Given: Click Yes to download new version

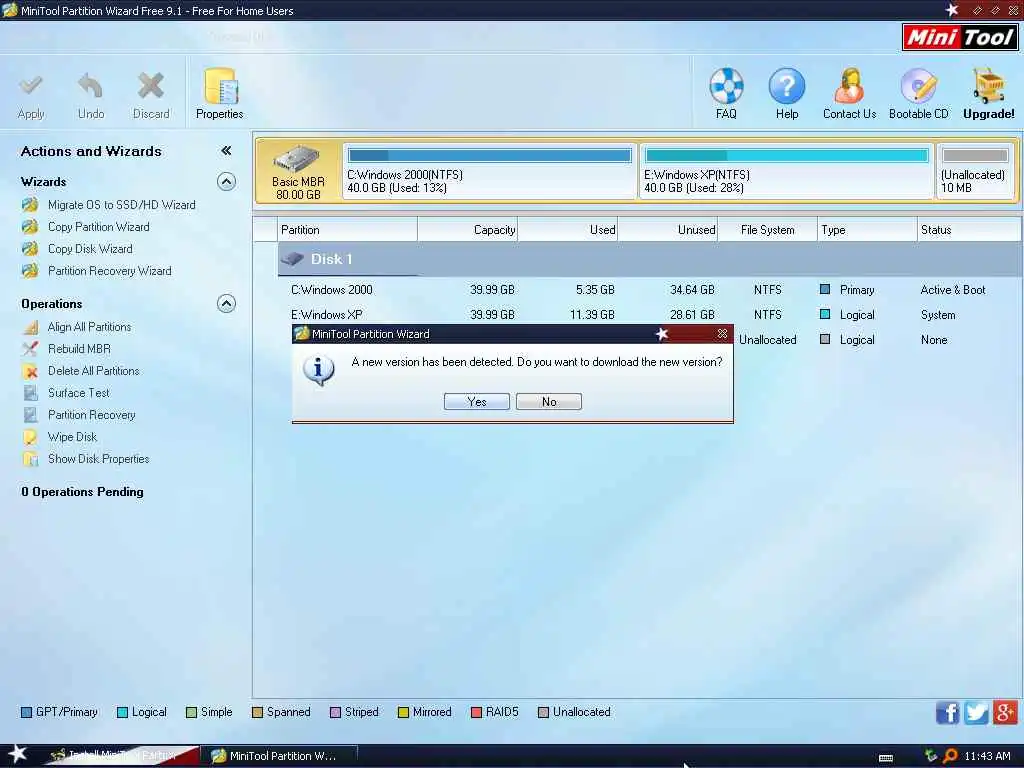Looking at the screenshot, I should pyautogui.click(x=477, y=402).
